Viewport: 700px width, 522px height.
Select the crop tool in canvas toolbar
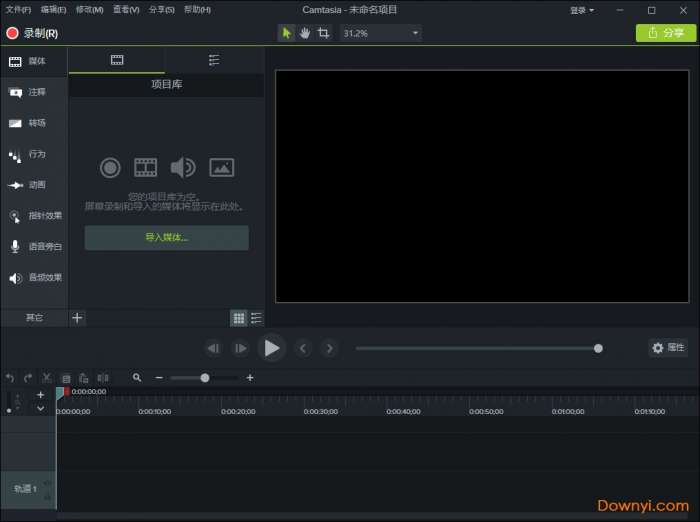(x=323, y=33)
